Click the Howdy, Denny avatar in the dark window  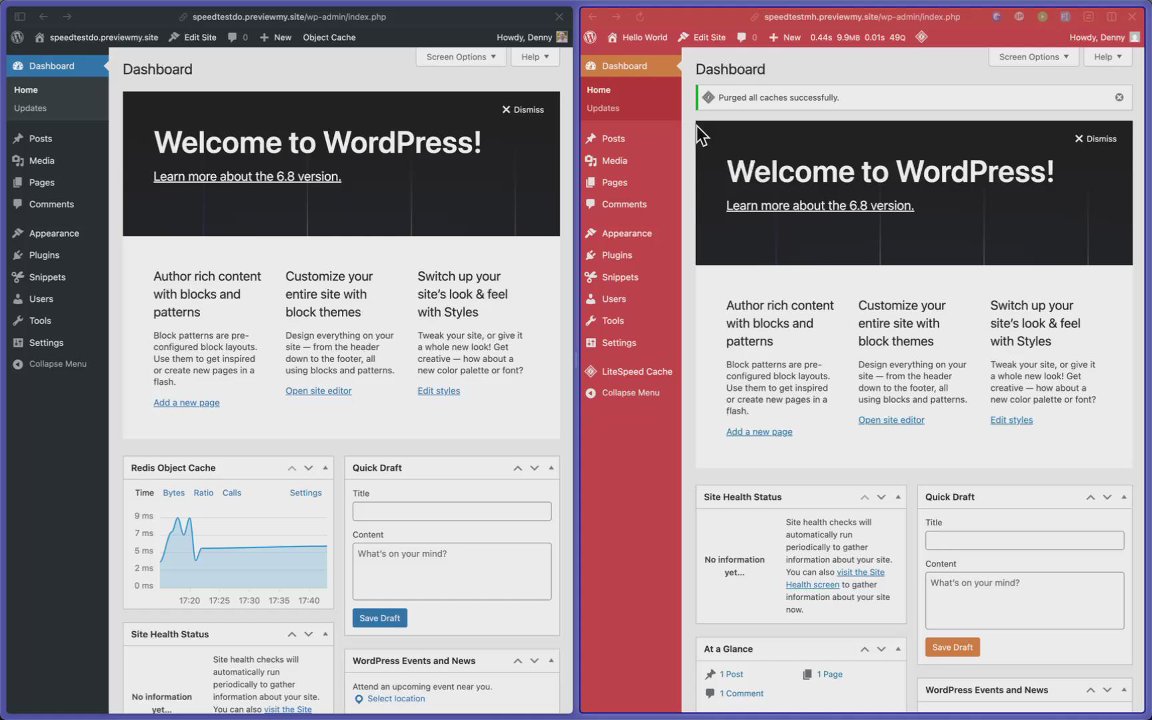coord(562,37)
